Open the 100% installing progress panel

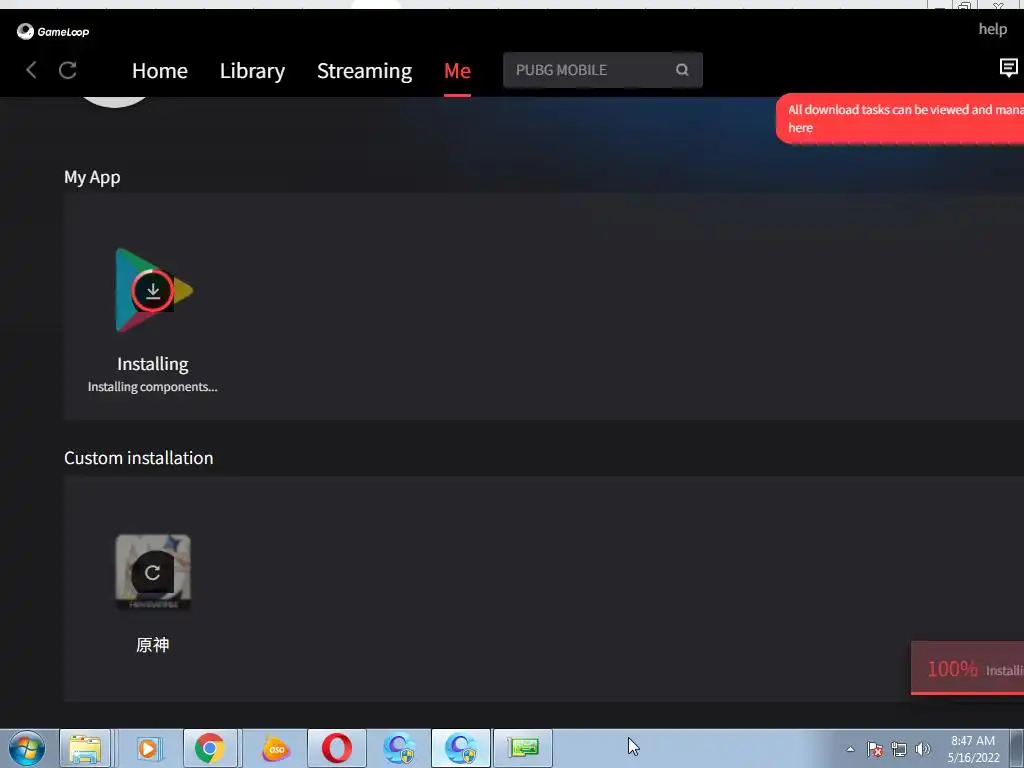click(x=967, y=668)
